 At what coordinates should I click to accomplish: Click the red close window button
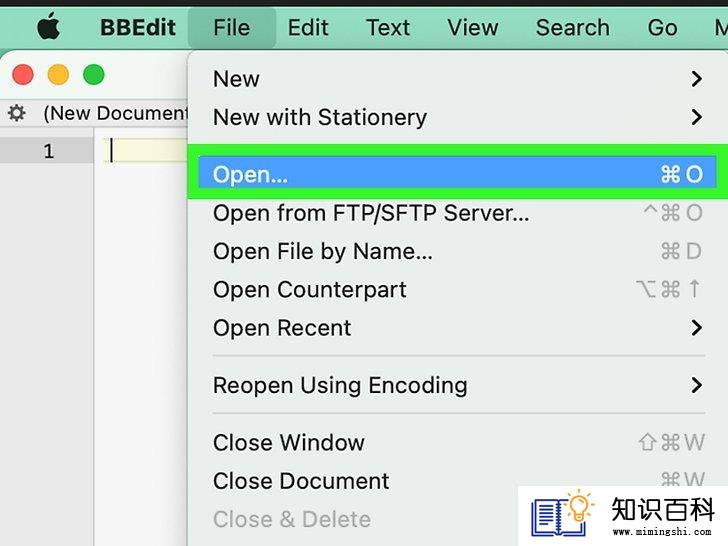pos(23,75)
